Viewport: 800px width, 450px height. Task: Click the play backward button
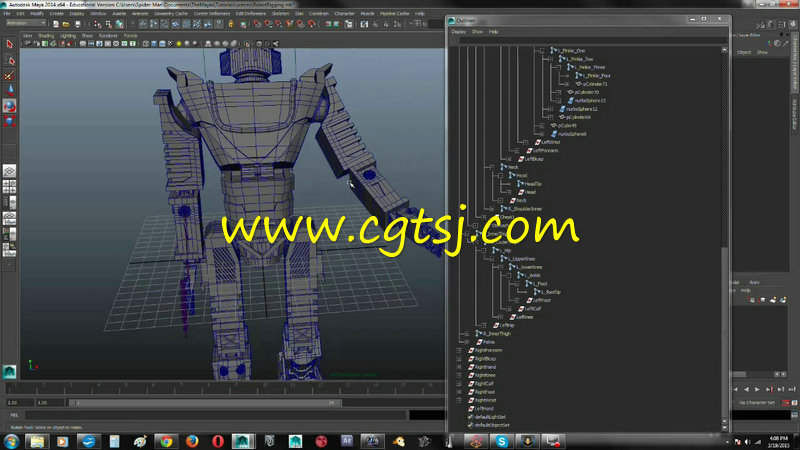pos(746,389)
